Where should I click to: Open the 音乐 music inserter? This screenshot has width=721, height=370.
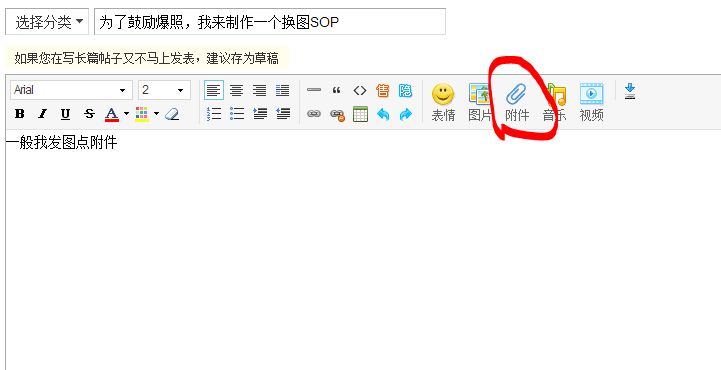(554, 102)
